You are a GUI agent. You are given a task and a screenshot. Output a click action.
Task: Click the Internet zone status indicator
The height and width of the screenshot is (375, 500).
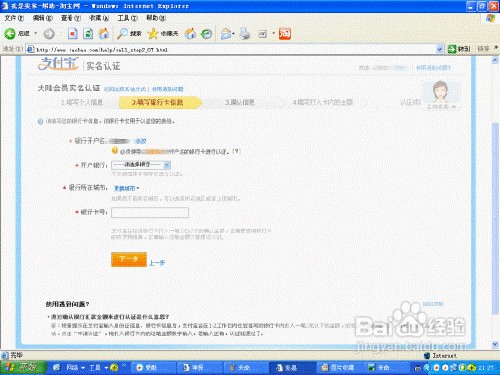coord(440,356)
